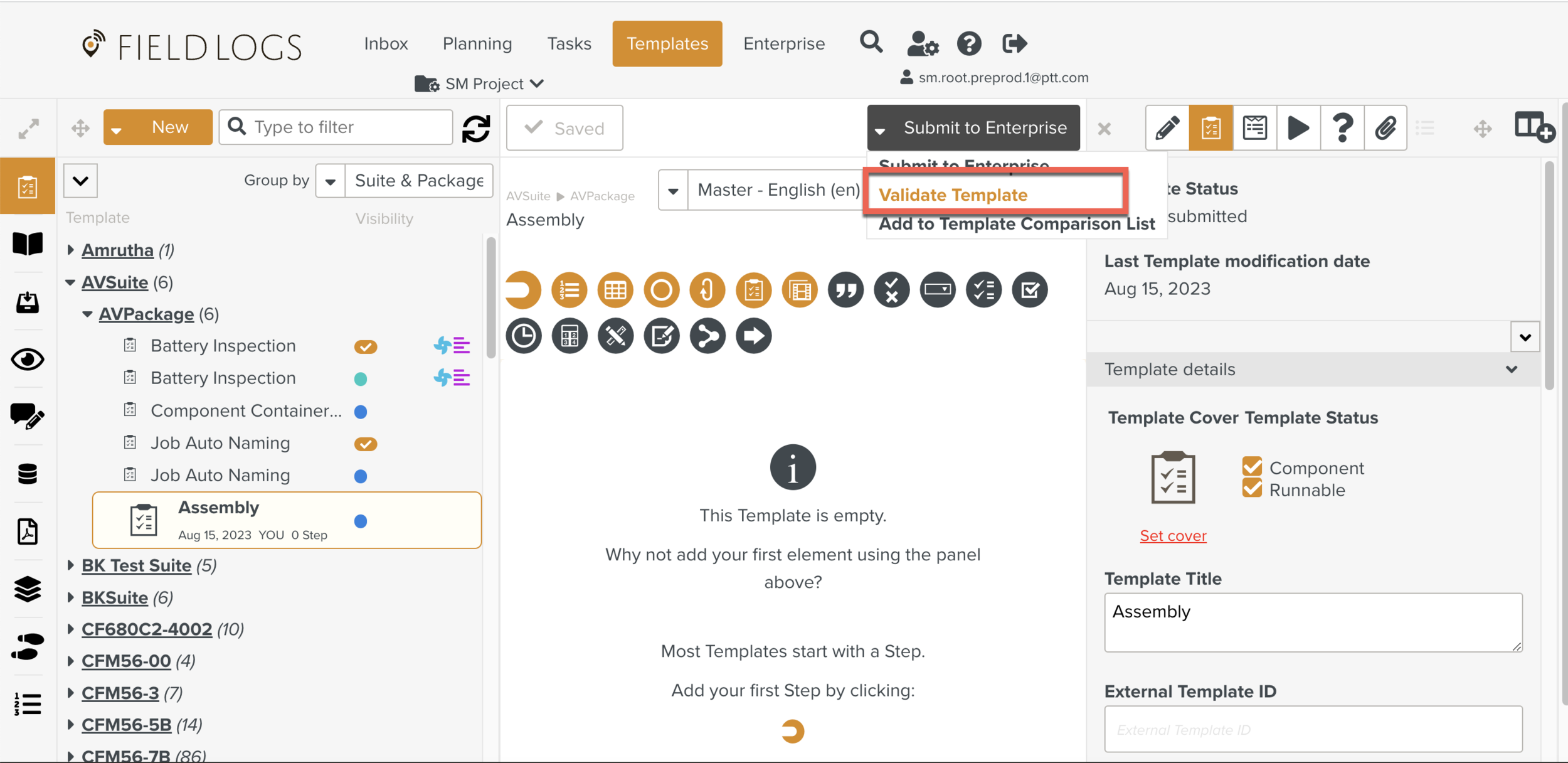Click the refresh list icon

[x=476, y=129]
